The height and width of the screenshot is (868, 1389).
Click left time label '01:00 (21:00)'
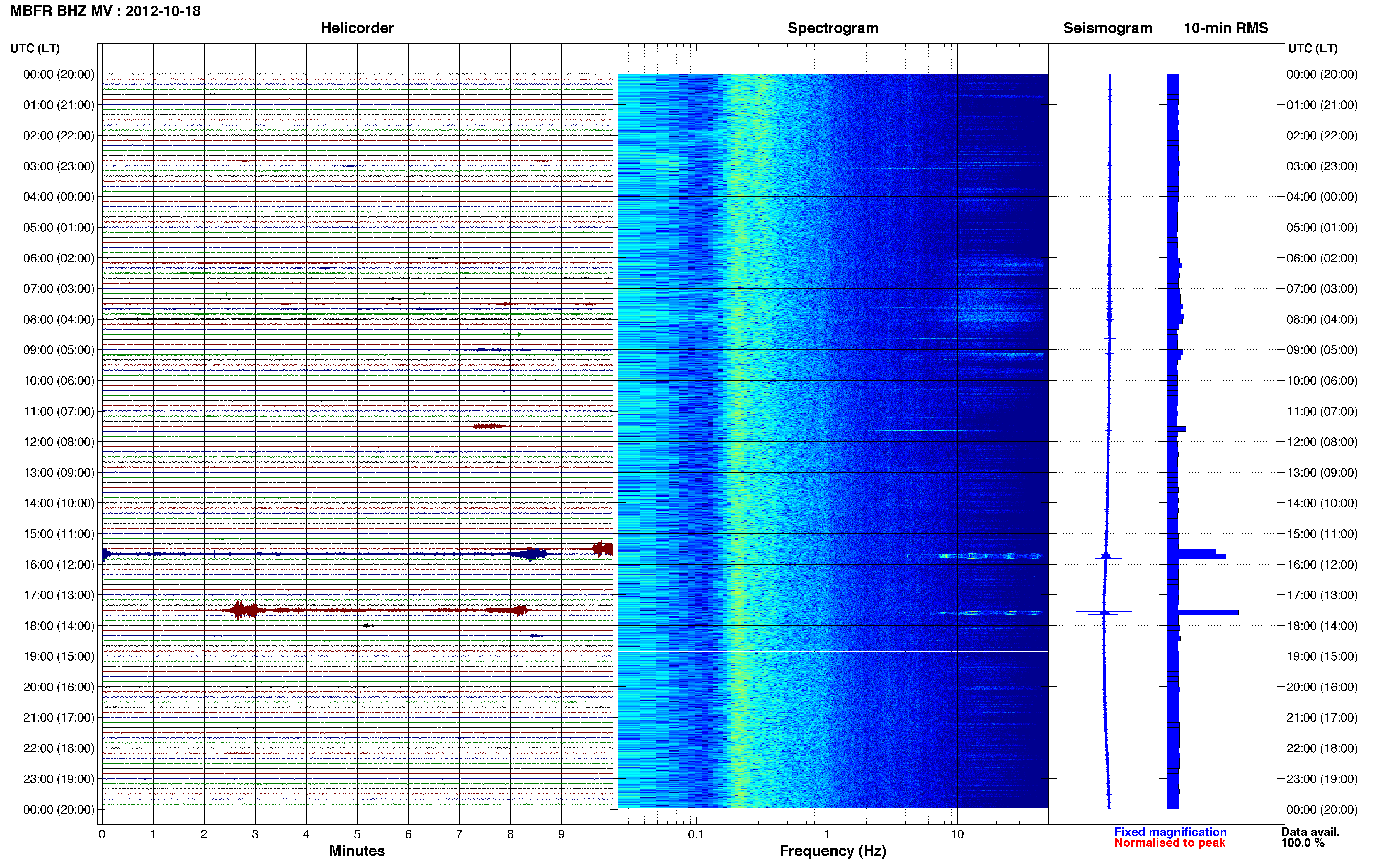pos(59,105)
